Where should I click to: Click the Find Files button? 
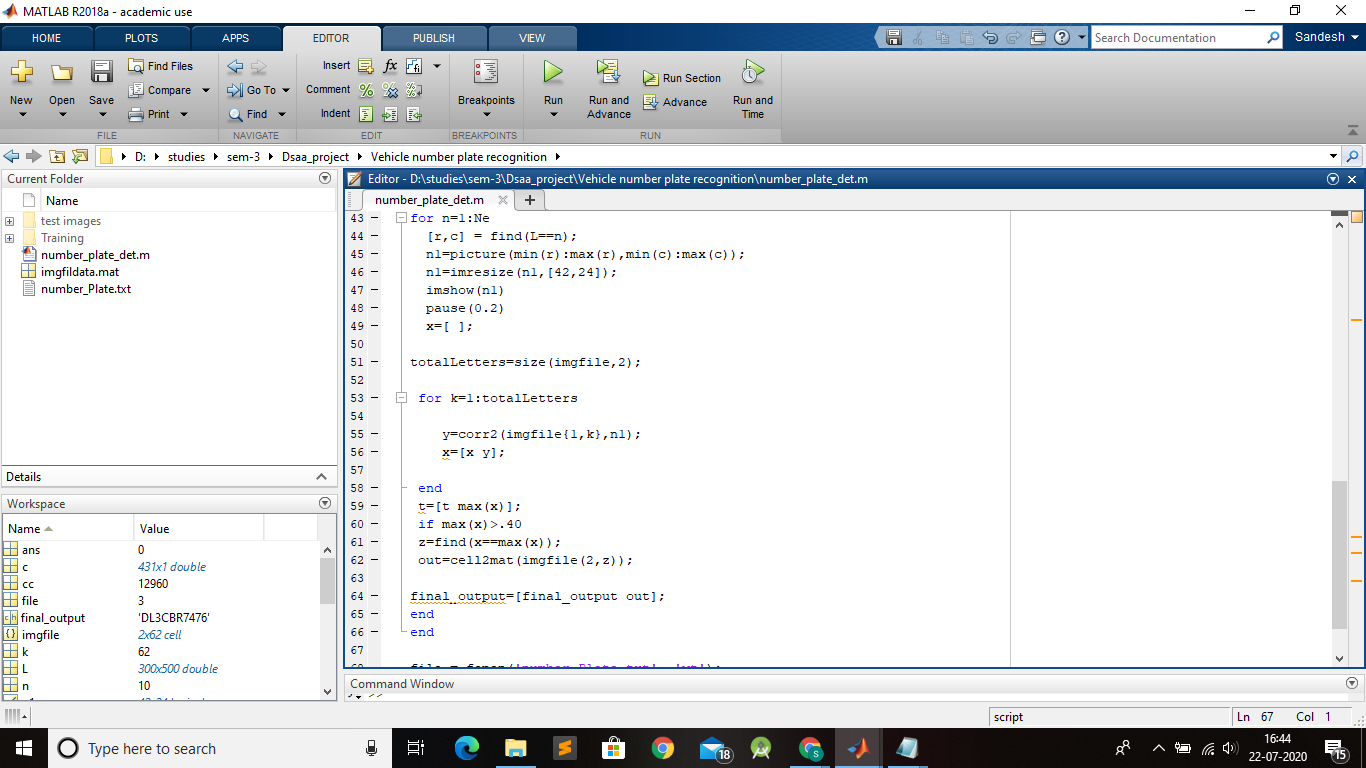(x=161, y=66)
